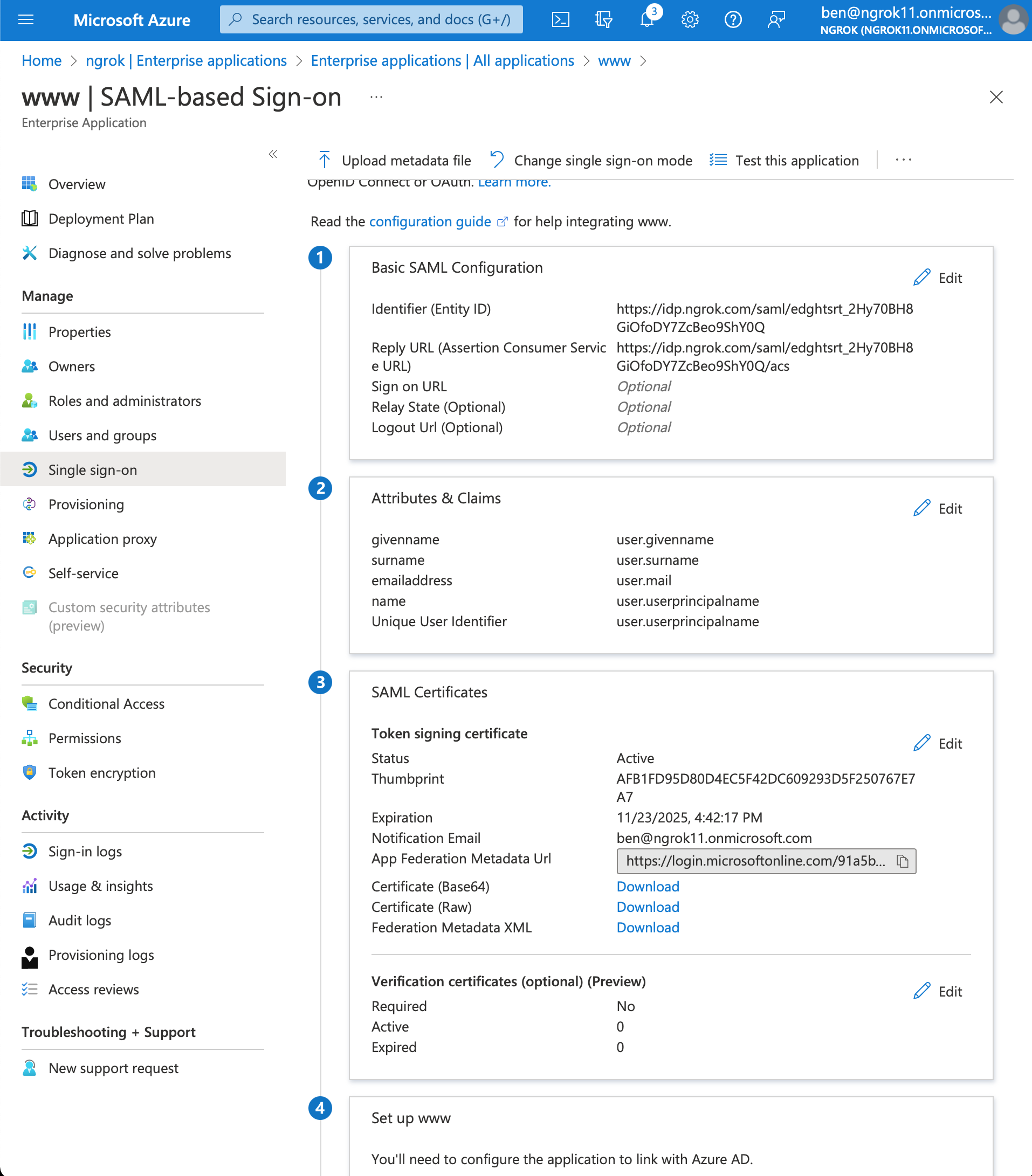Screen dimensions: 1032x1176
Task: Close the SAML-based Sign-on blade
Action: [996, 97]
